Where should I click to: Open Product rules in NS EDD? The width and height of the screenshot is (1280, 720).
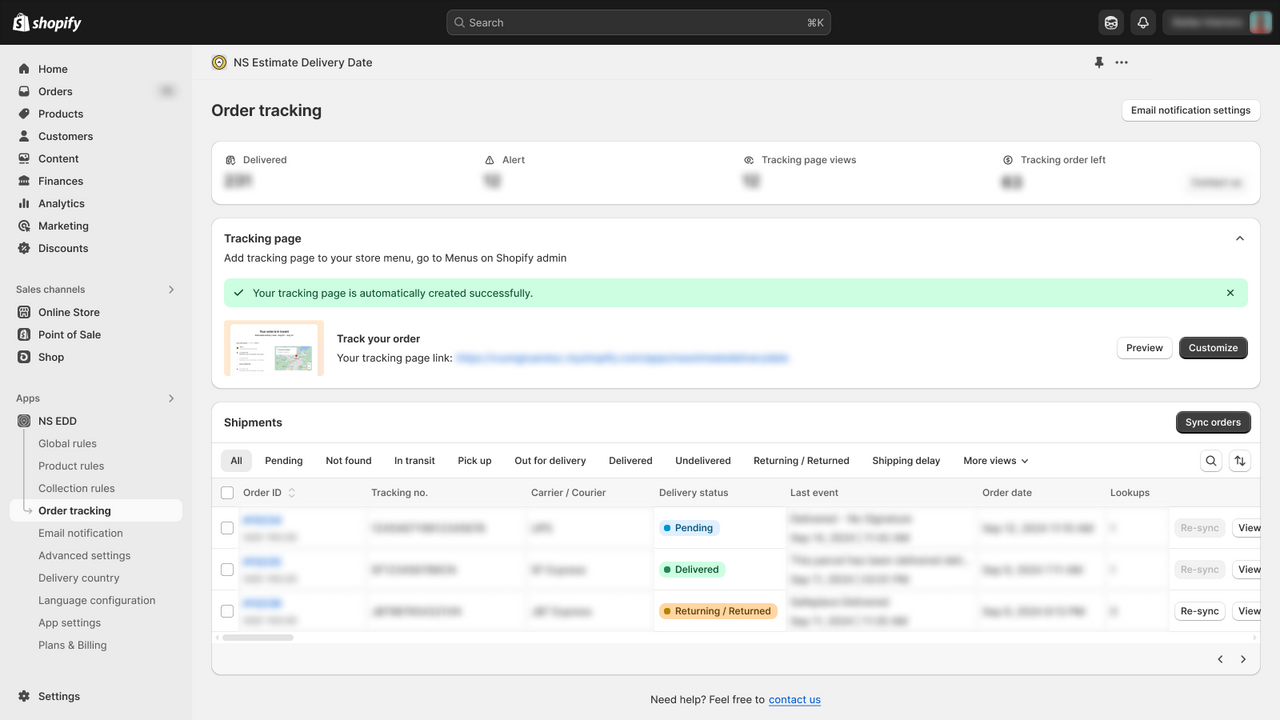(71, 466)
